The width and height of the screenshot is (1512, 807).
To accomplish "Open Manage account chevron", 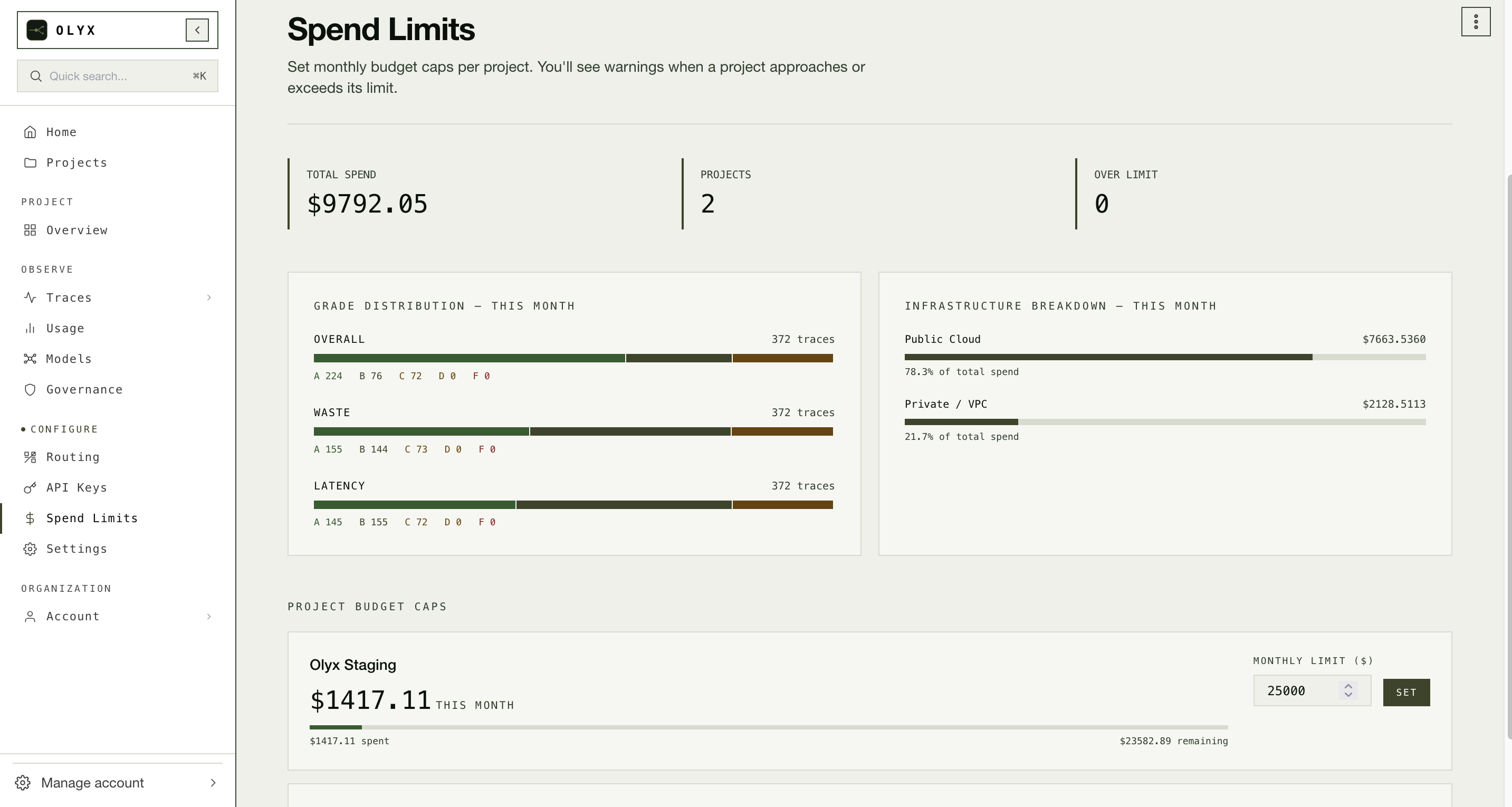I will tap(213, 783).
